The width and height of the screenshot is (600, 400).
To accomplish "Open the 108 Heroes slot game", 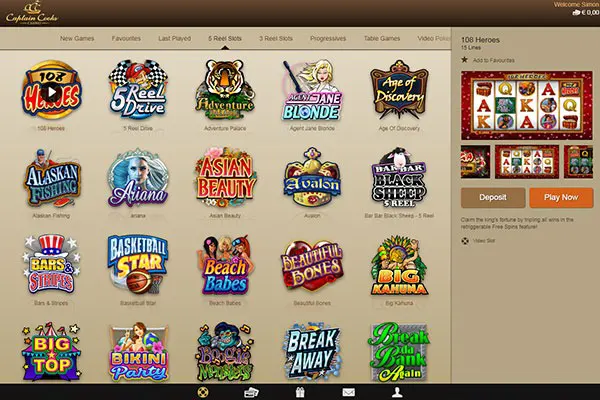I will tap(48, 91).
